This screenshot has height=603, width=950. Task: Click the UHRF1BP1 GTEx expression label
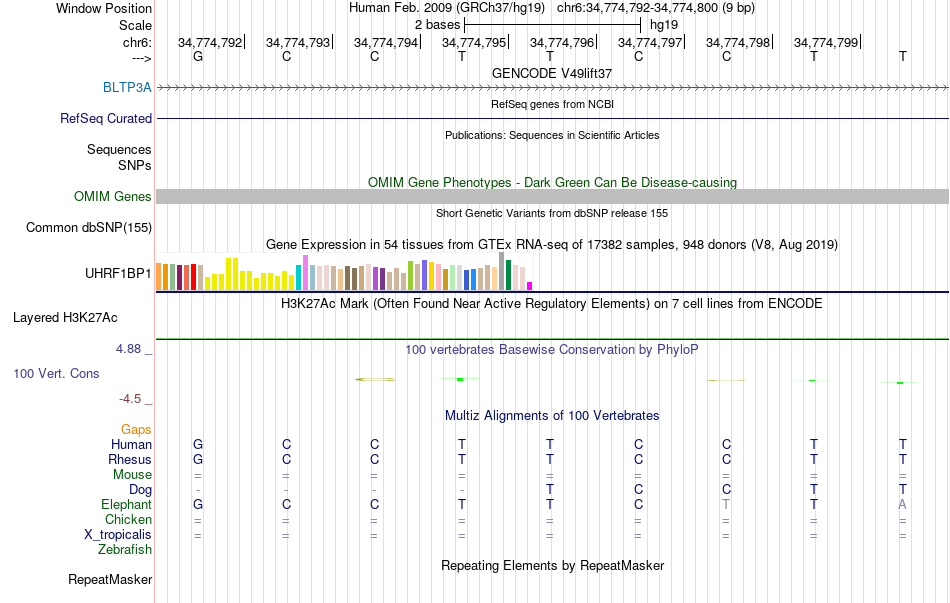118,273
